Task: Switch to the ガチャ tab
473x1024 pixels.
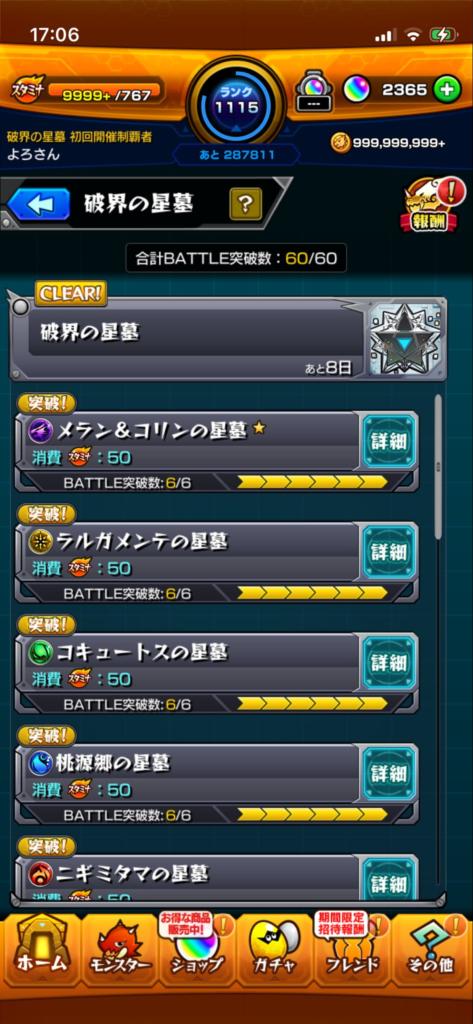Action: click(275, 950)
